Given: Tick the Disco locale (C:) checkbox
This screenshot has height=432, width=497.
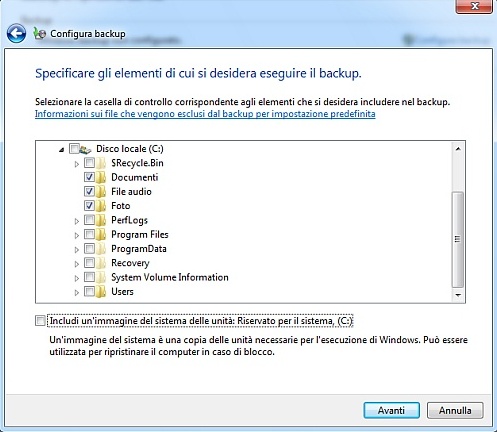Looking at the screenshot, I should click(74, 148).
